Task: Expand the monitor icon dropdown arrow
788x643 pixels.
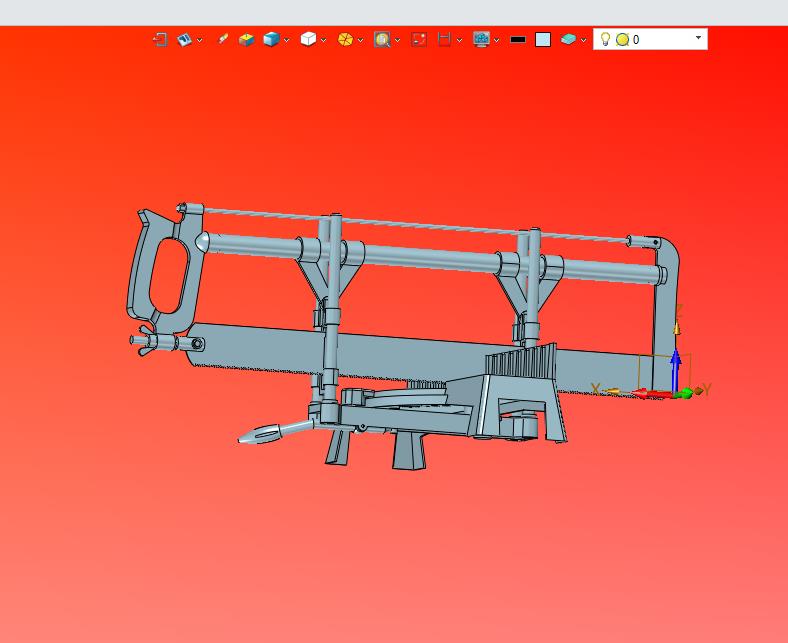Action: pyautogui.click(x=497, y=40)
